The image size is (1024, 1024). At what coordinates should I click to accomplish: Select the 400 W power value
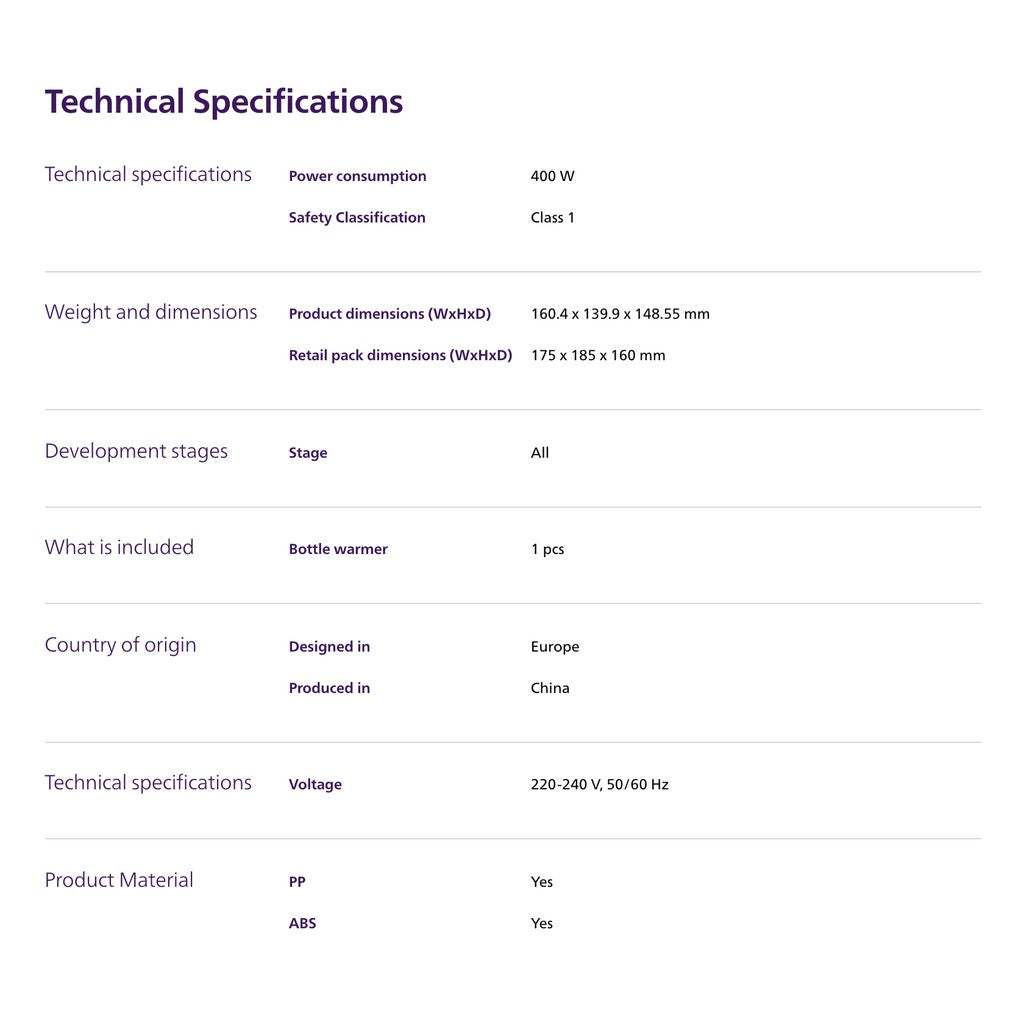click(x=552, y=176)
